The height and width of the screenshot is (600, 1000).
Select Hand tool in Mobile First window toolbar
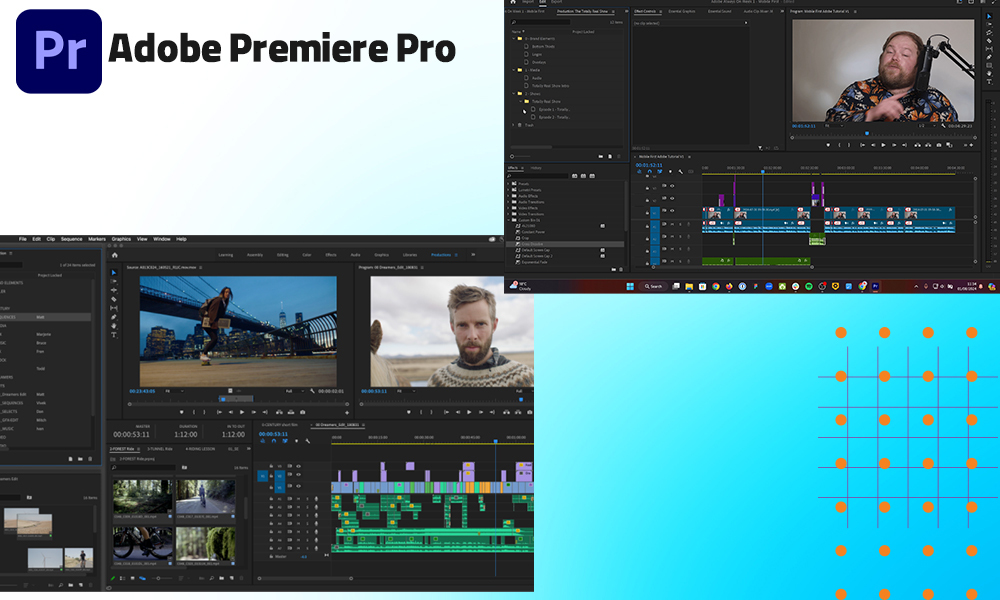989,74
